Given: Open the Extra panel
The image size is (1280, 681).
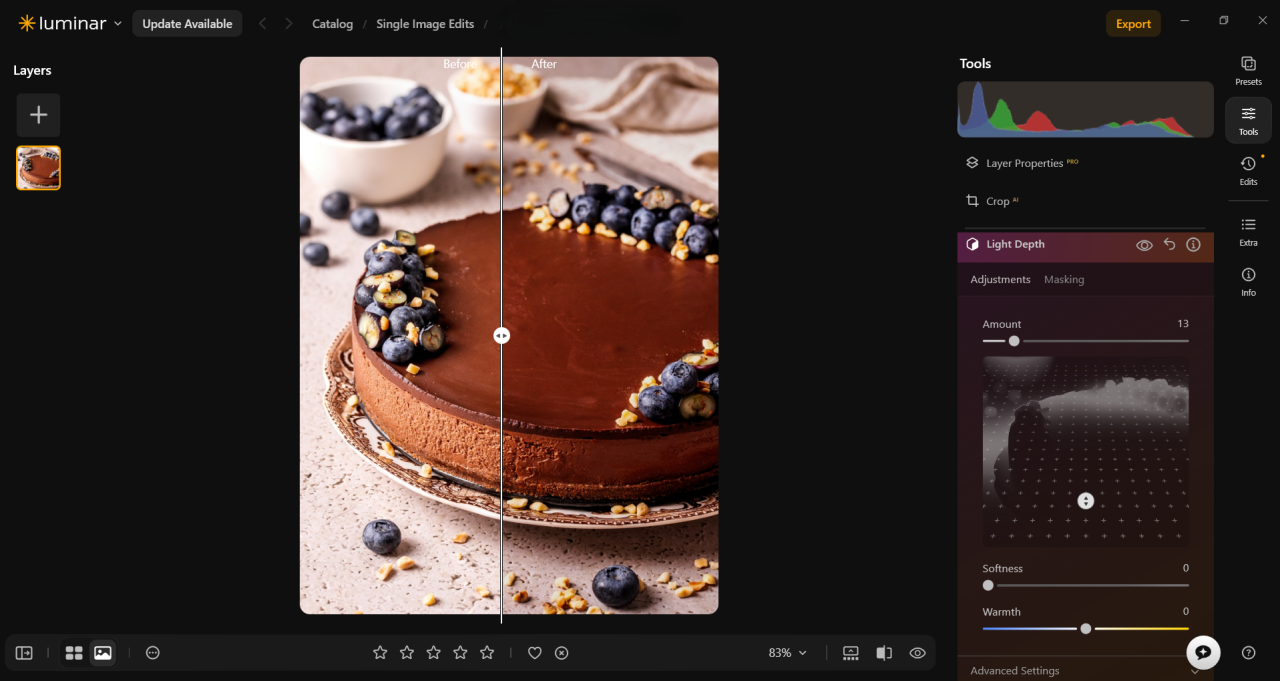Looking at the screenshot, I should (1248, 231).
